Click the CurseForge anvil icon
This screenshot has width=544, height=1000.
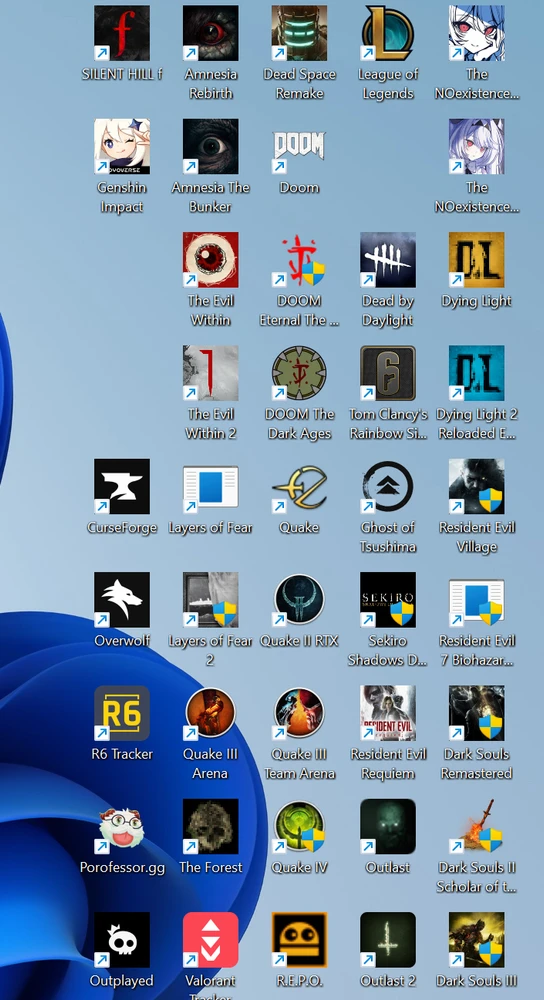[122, 486]
